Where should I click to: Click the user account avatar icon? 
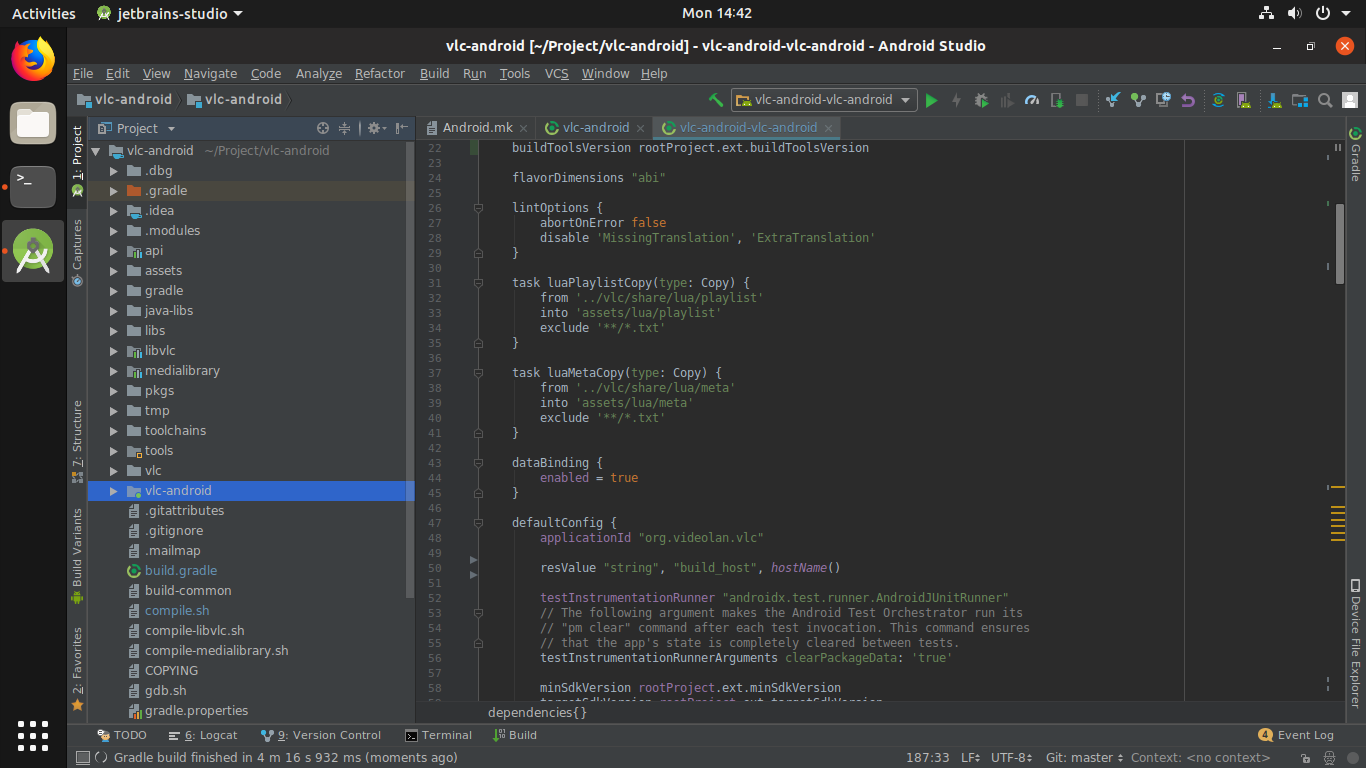click(x=1350, y=100)
